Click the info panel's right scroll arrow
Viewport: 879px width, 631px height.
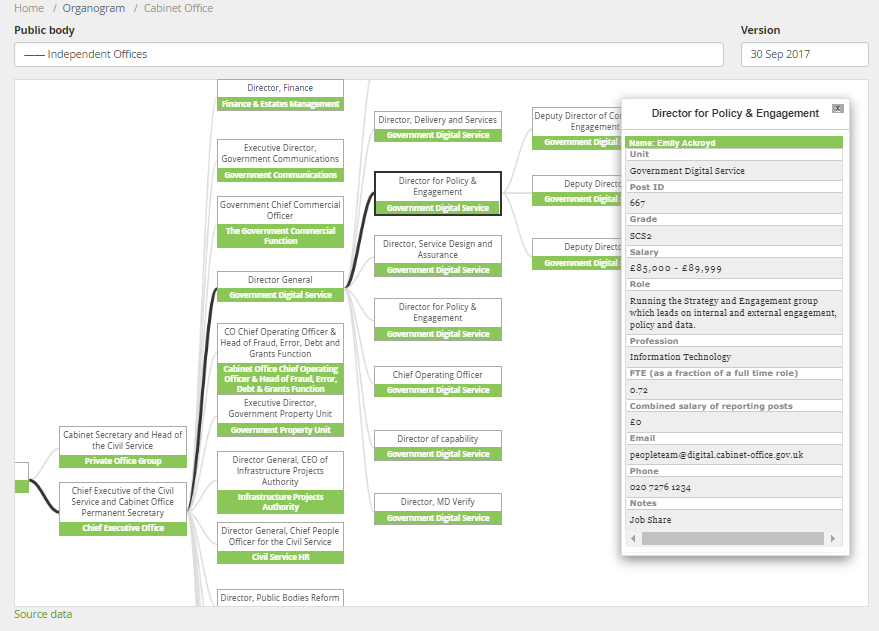833,539
